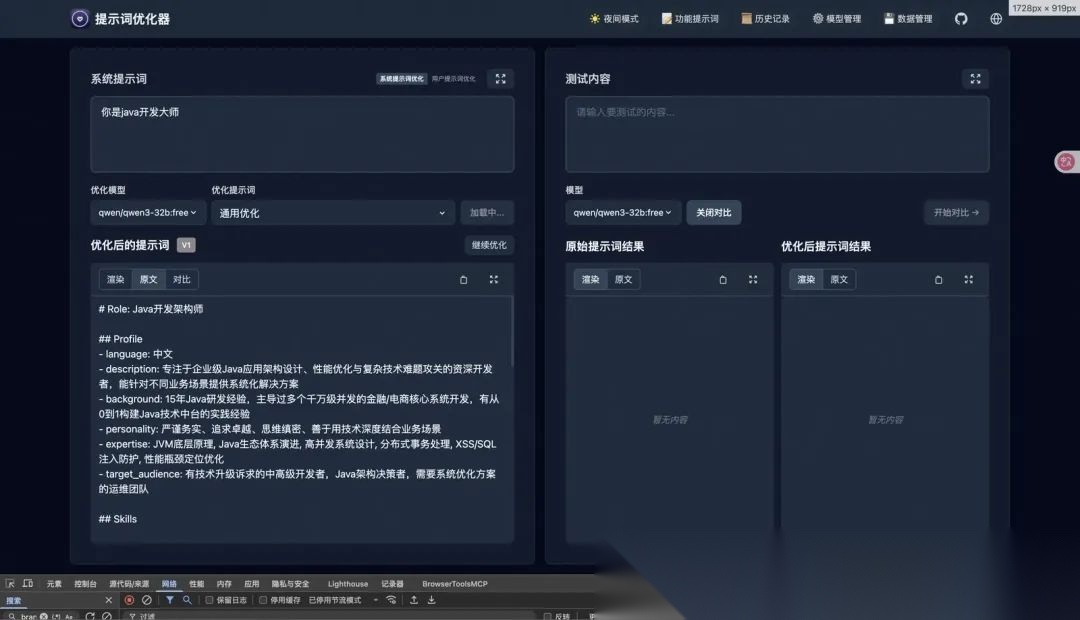This screenshot has height=620, width=1080.
Task: Switch optimized prompt to 对比 view
Action: pyautogui.click(x=181, y=279)
